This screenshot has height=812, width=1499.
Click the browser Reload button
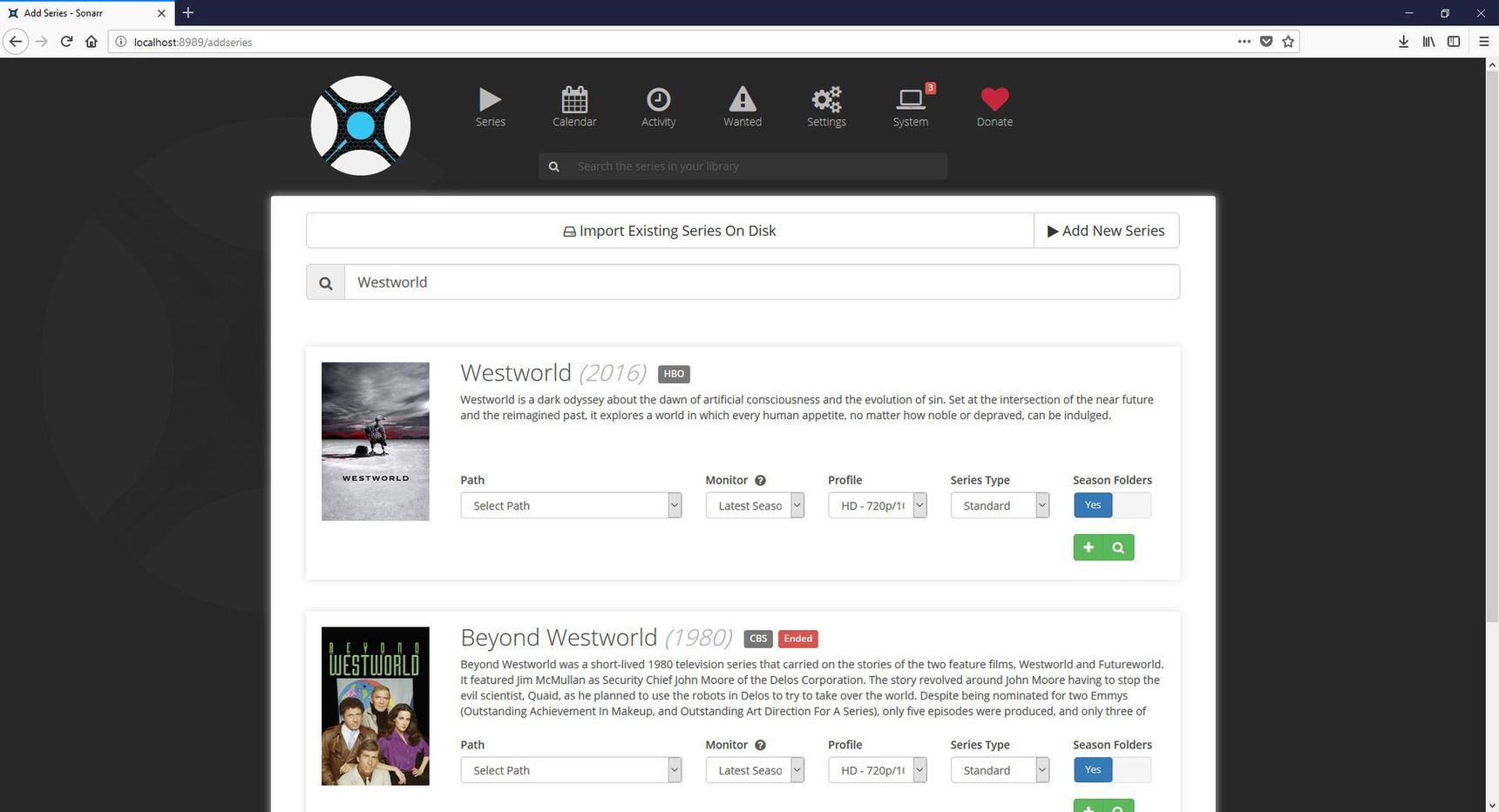click(66, 42)
